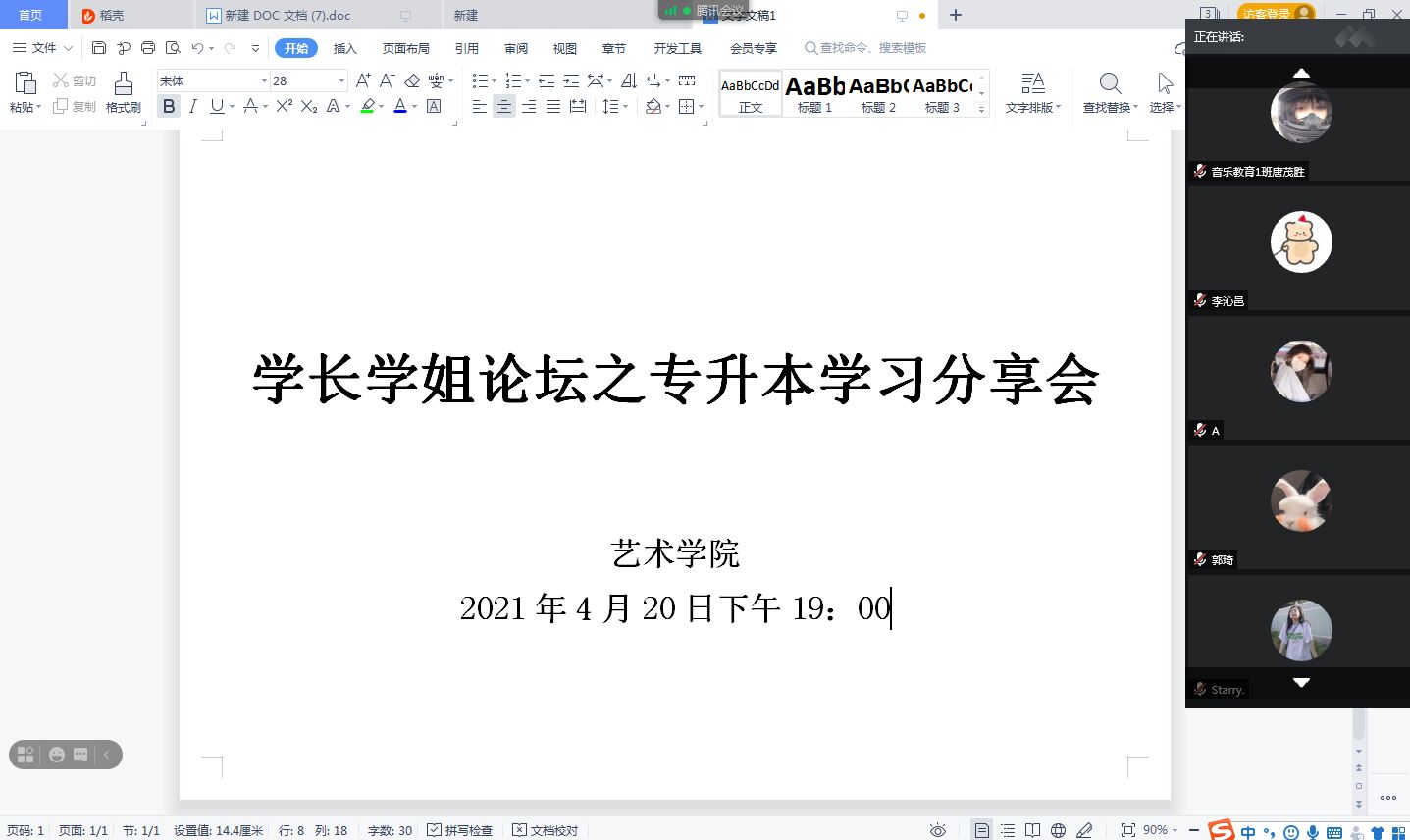1410x840 pixels.
Task: Toggle spell check (拼写检查) in status bar
Action: coord(459,830)
